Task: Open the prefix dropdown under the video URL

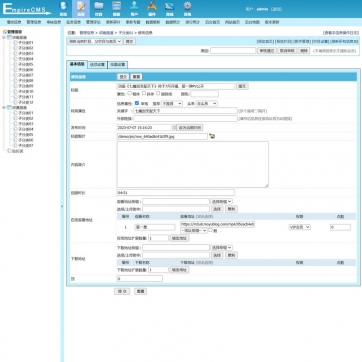Action: 194,230
